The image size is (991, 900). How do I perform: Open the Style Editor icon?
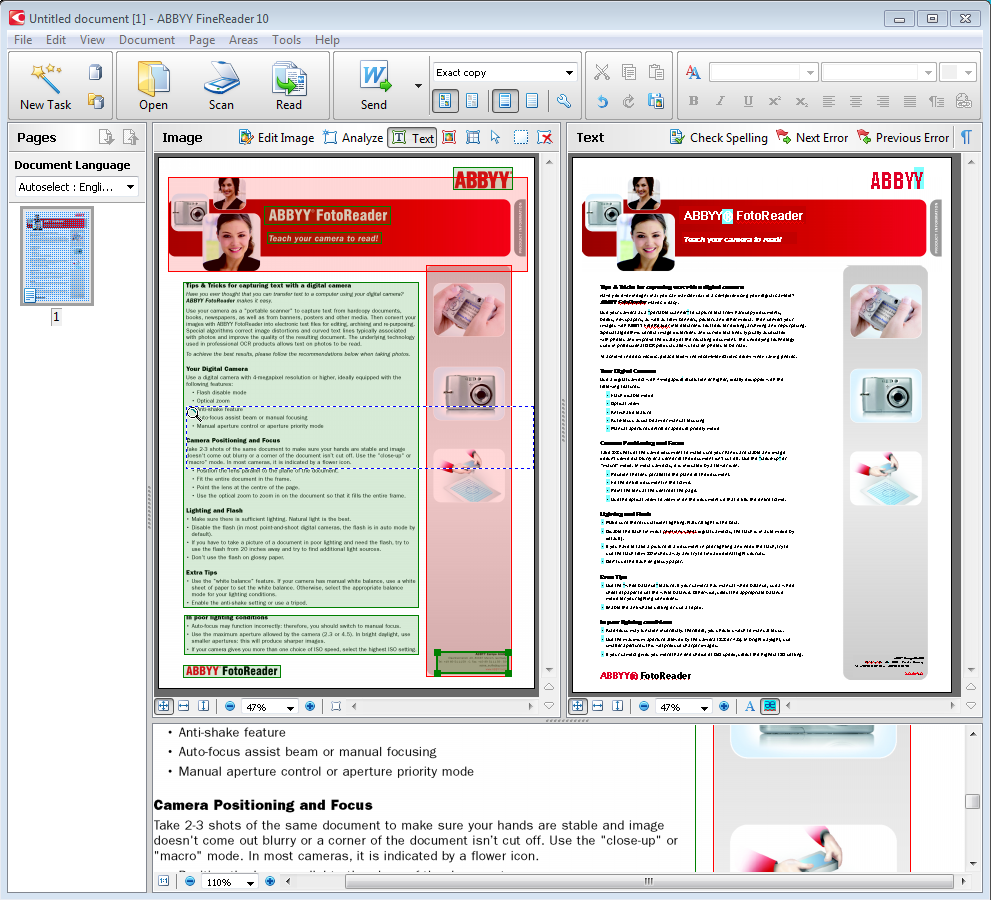[x=693, y=72]
